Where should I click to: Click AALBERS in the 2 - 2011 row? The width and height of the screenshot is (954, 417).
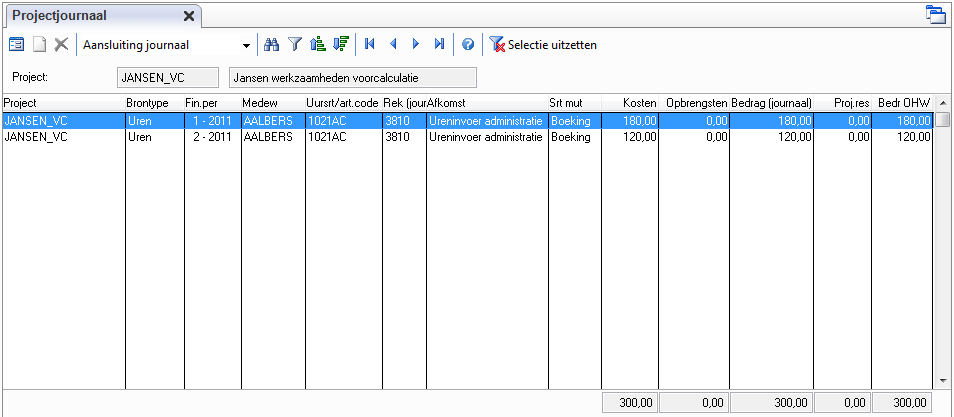coord(273,137)
